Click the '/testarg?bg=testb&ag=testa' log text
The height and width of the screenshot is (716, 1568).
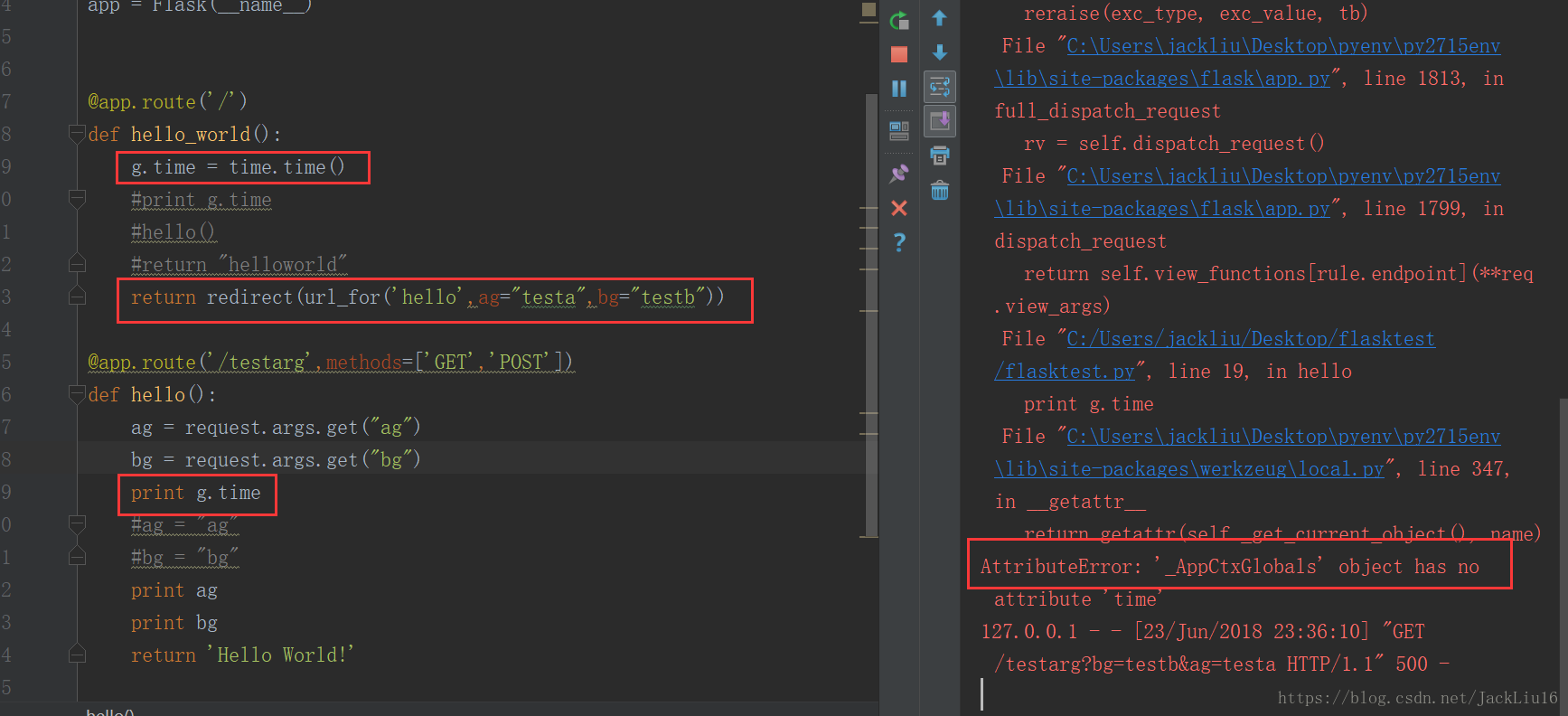(x=1135, y=664)
